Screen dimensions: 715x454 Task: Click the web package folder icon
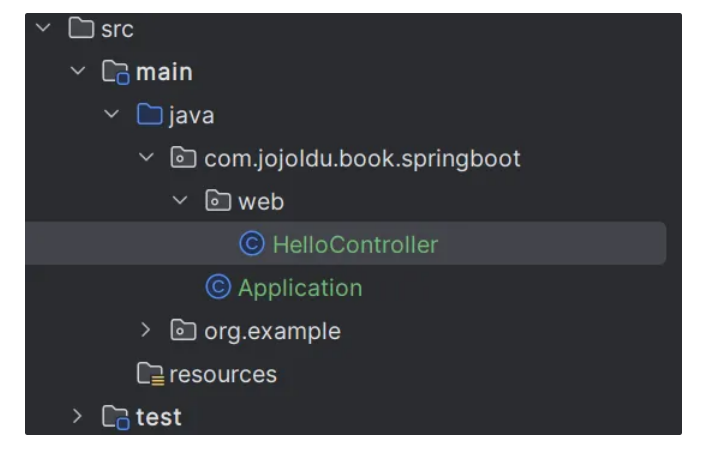pos(218,201)
